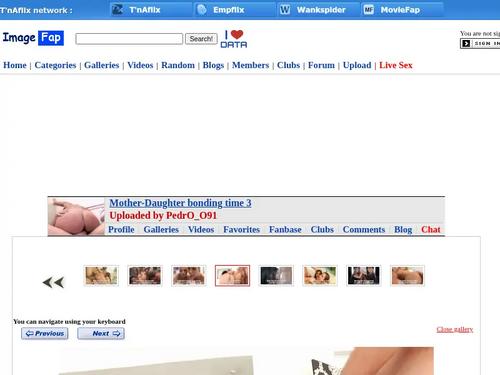Viewport: 500px width, 375px height.
Task: Open the Empflix network icon link
Action: coord(202,9)
